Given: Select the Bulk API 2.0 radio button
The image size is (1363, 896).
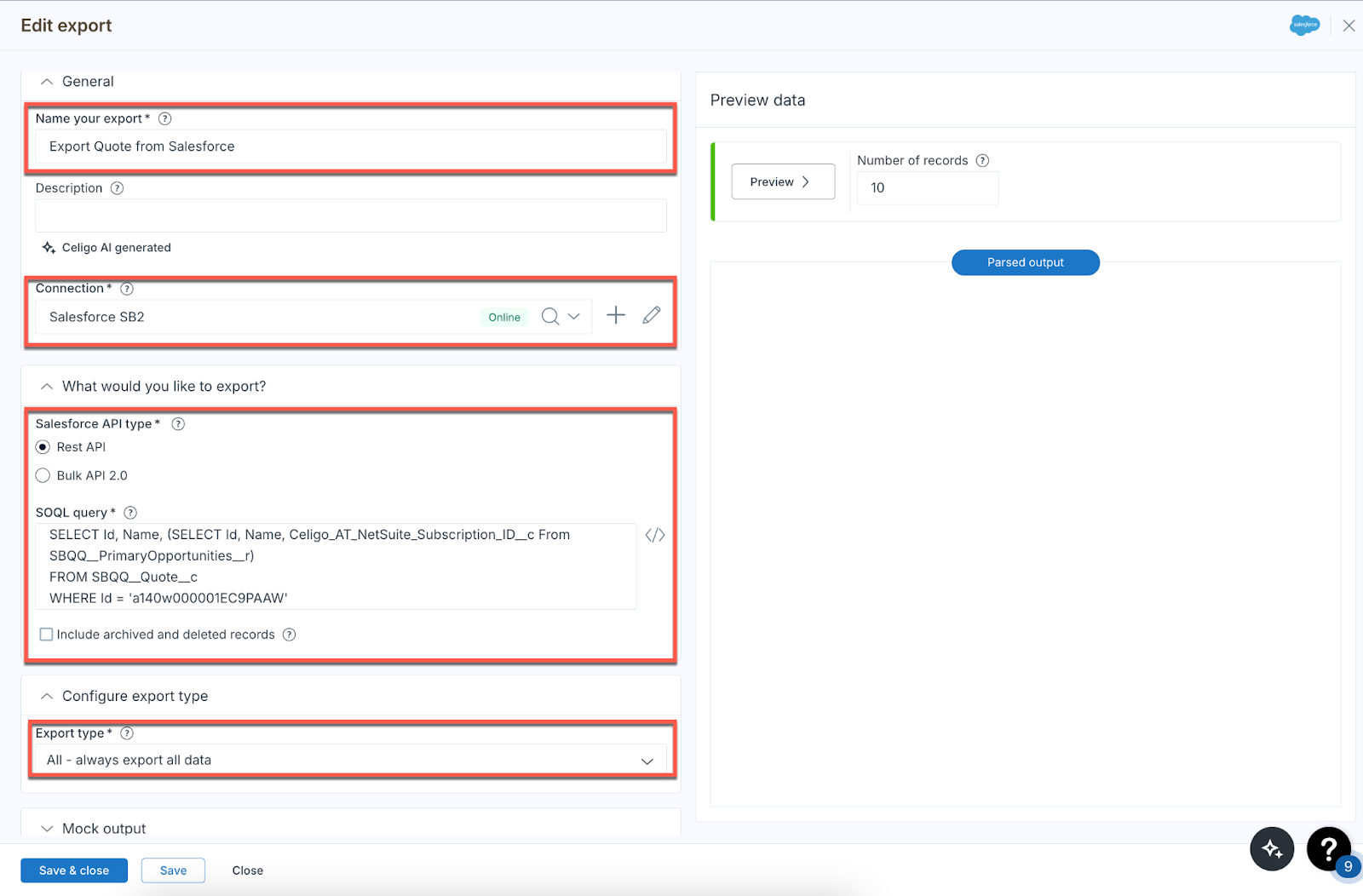Looking at the screenshot, I should 43,476.
